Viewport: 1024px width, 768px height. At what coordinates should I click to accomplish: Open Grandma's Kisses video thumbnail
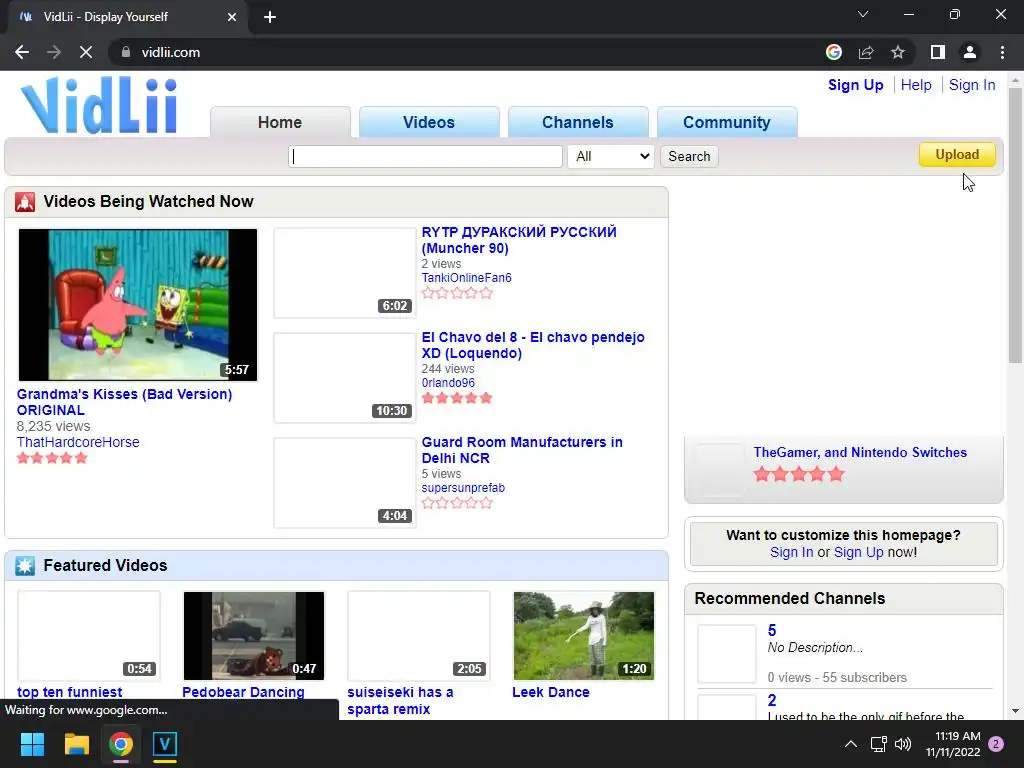point(138,305)
